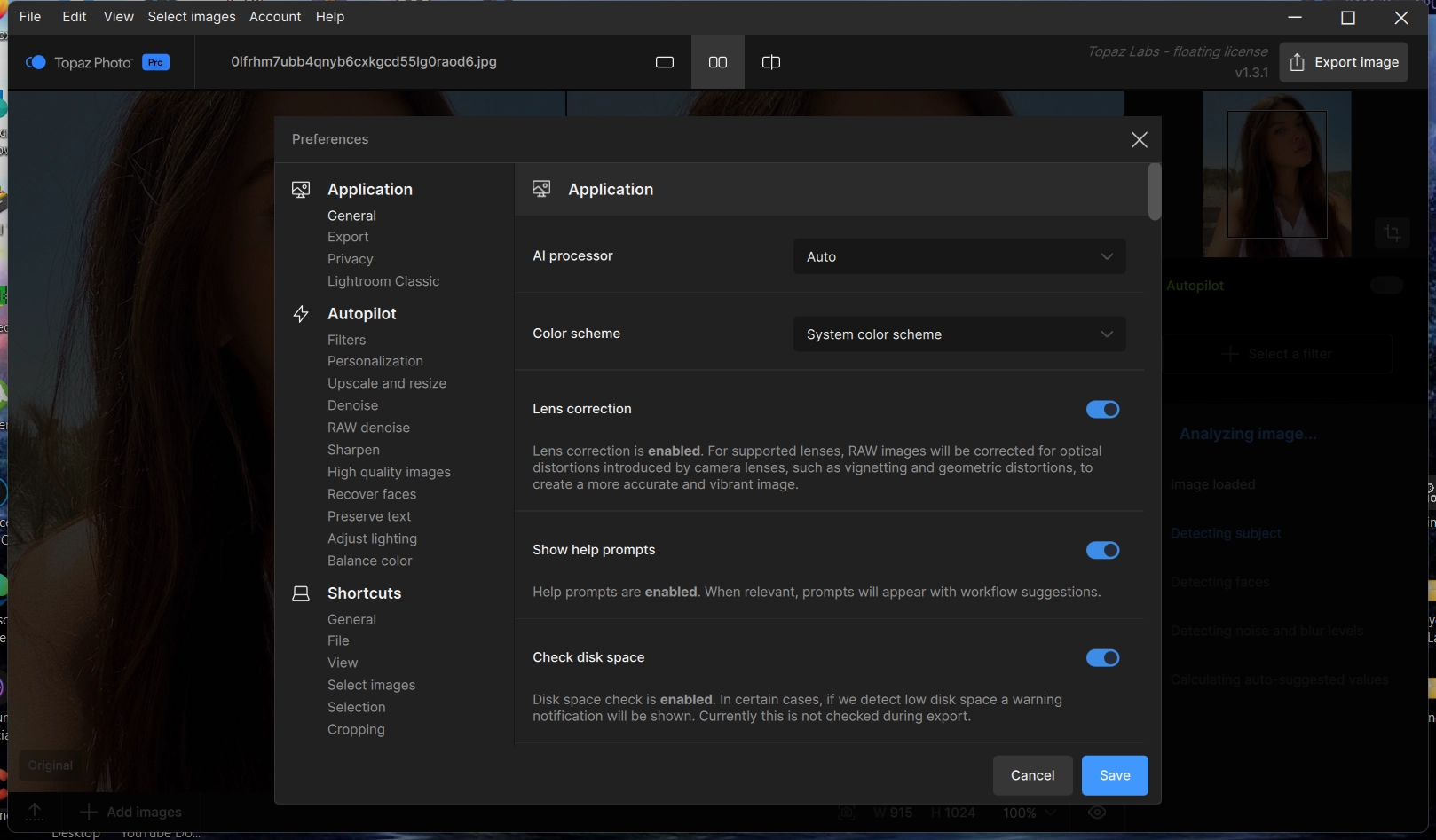
Task: Click the Application monitor icon in sidebar
Action: pos(301,190)
